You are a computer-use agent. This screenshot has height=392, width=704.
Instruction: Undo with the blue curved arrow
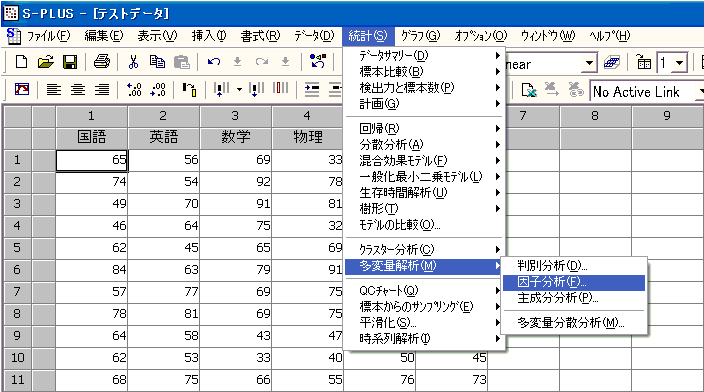pos(214,62)
